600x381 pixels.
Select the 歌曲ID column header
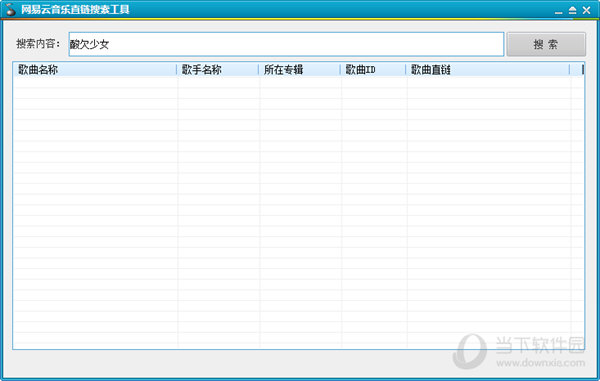[x=373, y=70]
